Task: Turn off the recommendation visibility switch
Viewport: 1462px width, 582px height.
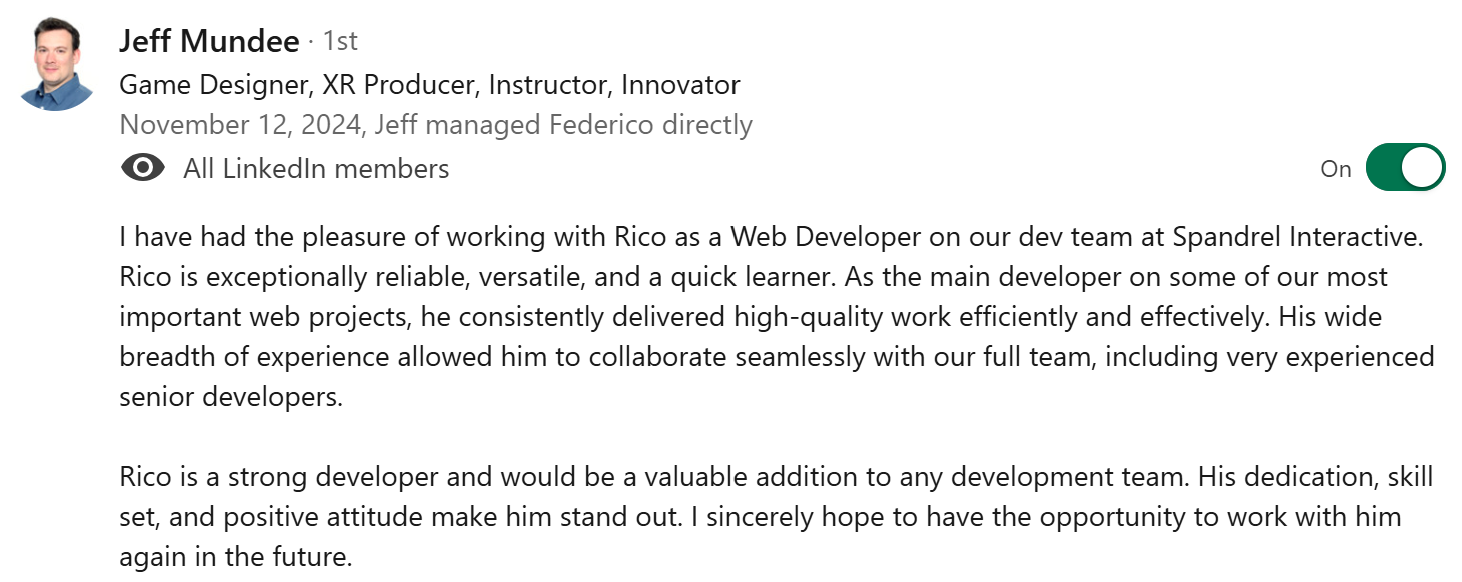Action: (1404, 168)
